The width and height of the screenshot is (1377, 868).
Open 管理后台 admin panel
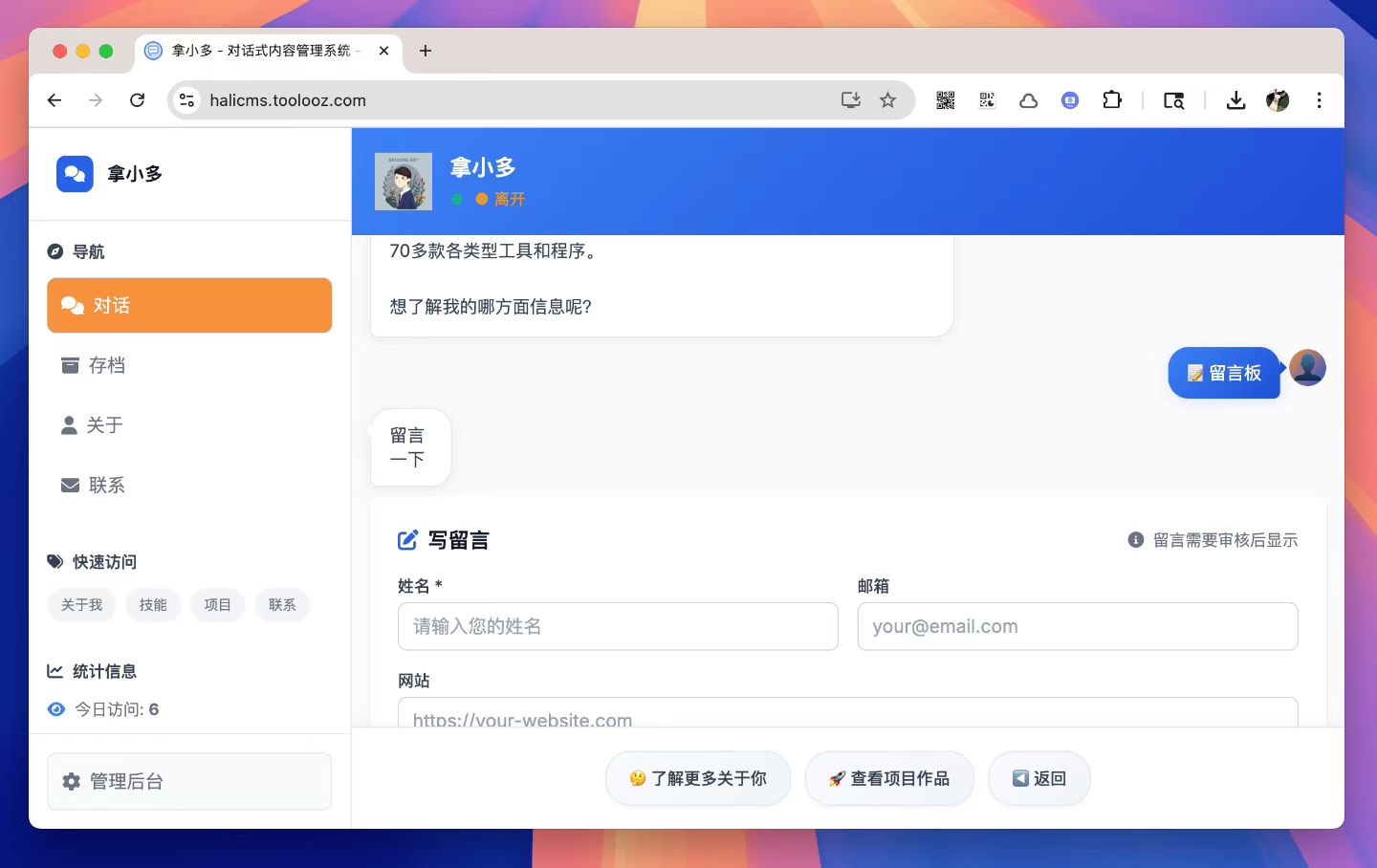pyautogui.click(x=189, y=781)
